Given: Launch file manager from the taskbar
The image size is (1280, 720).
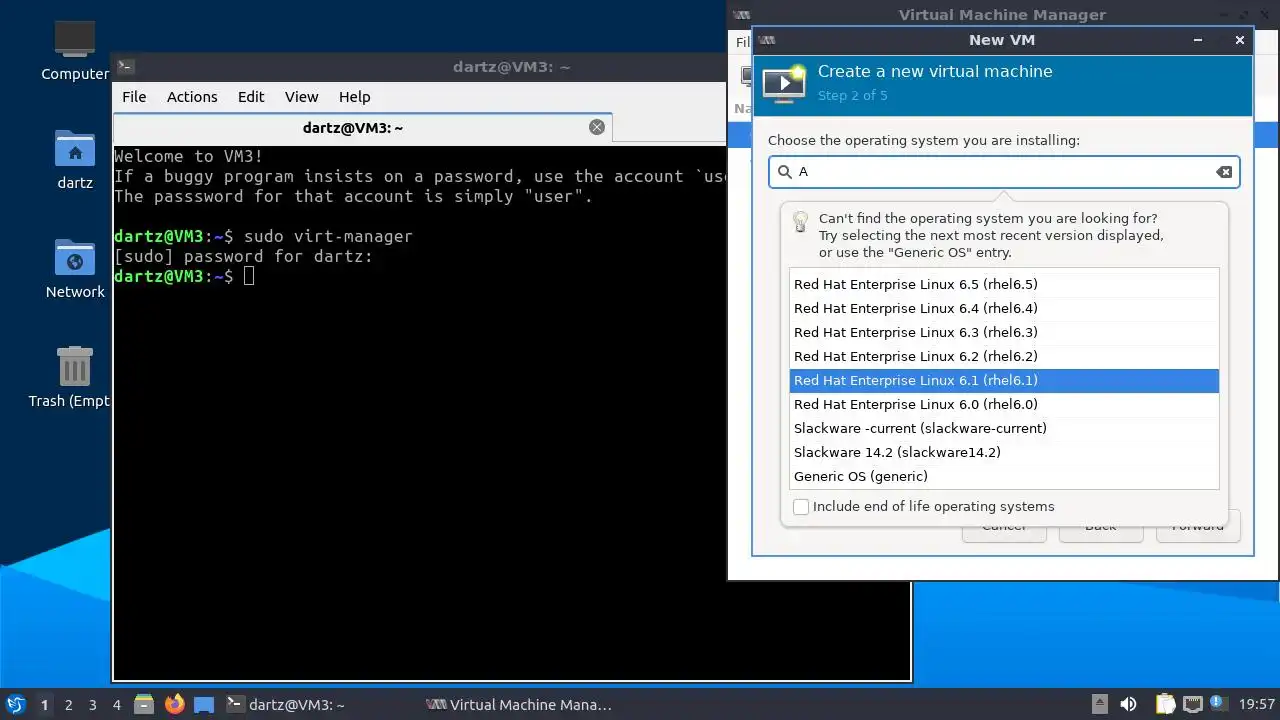Looking at the screenshot, I should (x=144, y=704).
